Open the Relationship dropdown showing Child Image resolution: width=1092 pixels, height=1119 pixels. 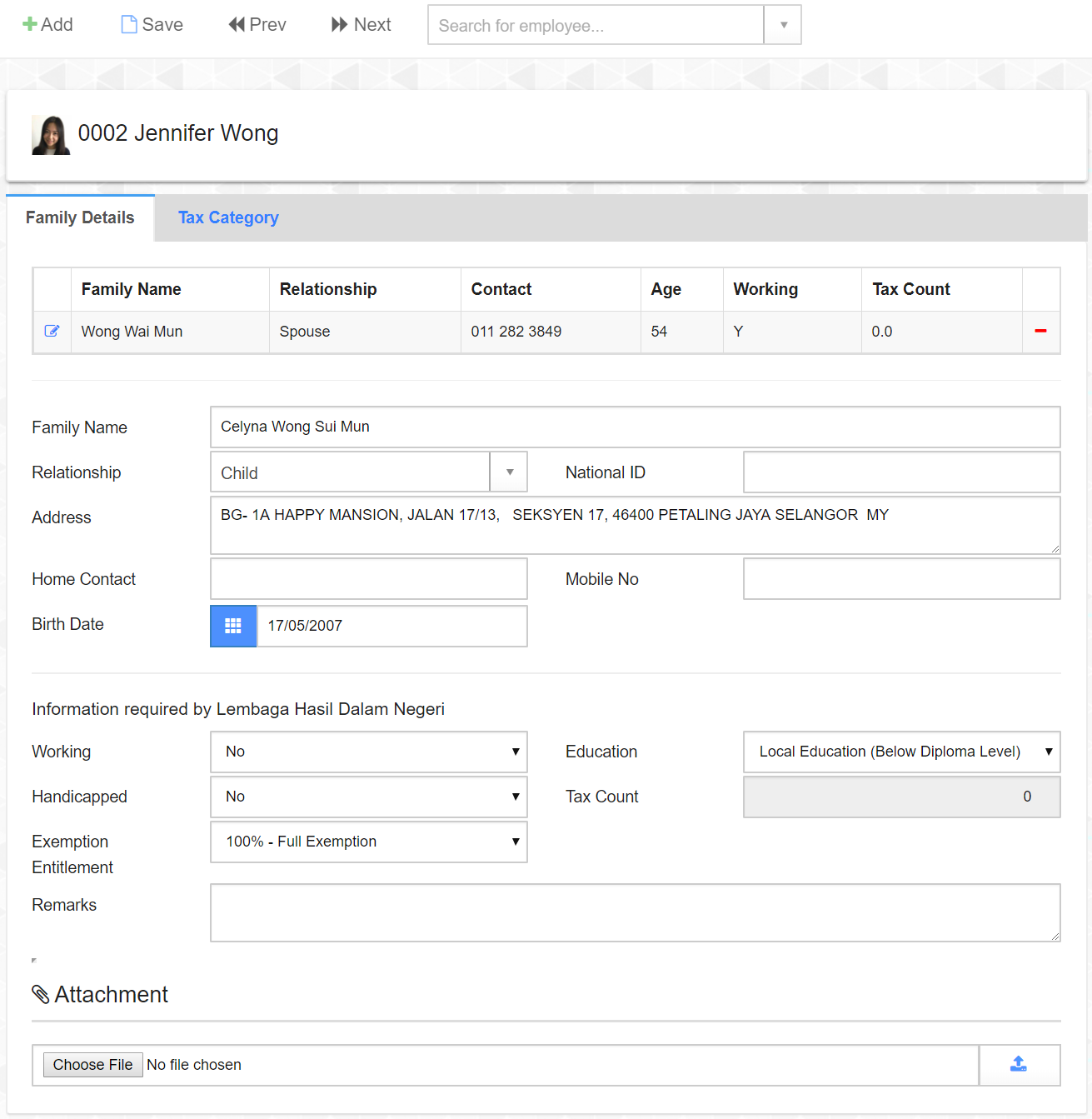point(509,472)
